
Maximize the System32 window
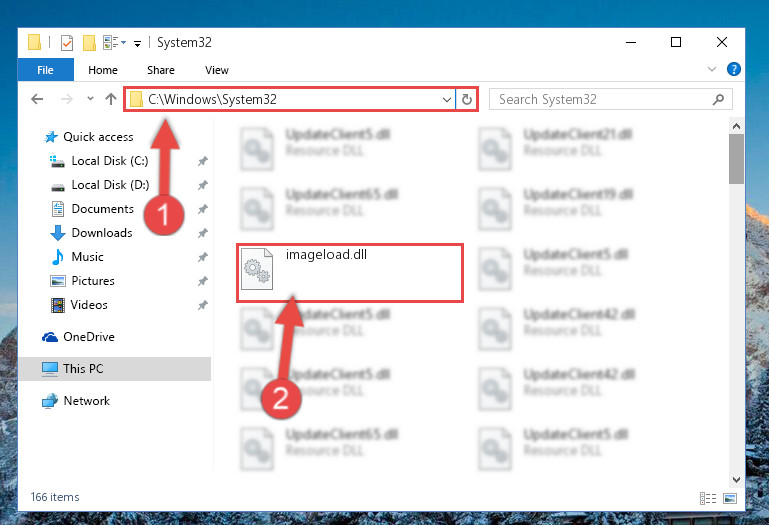point(676,42)
